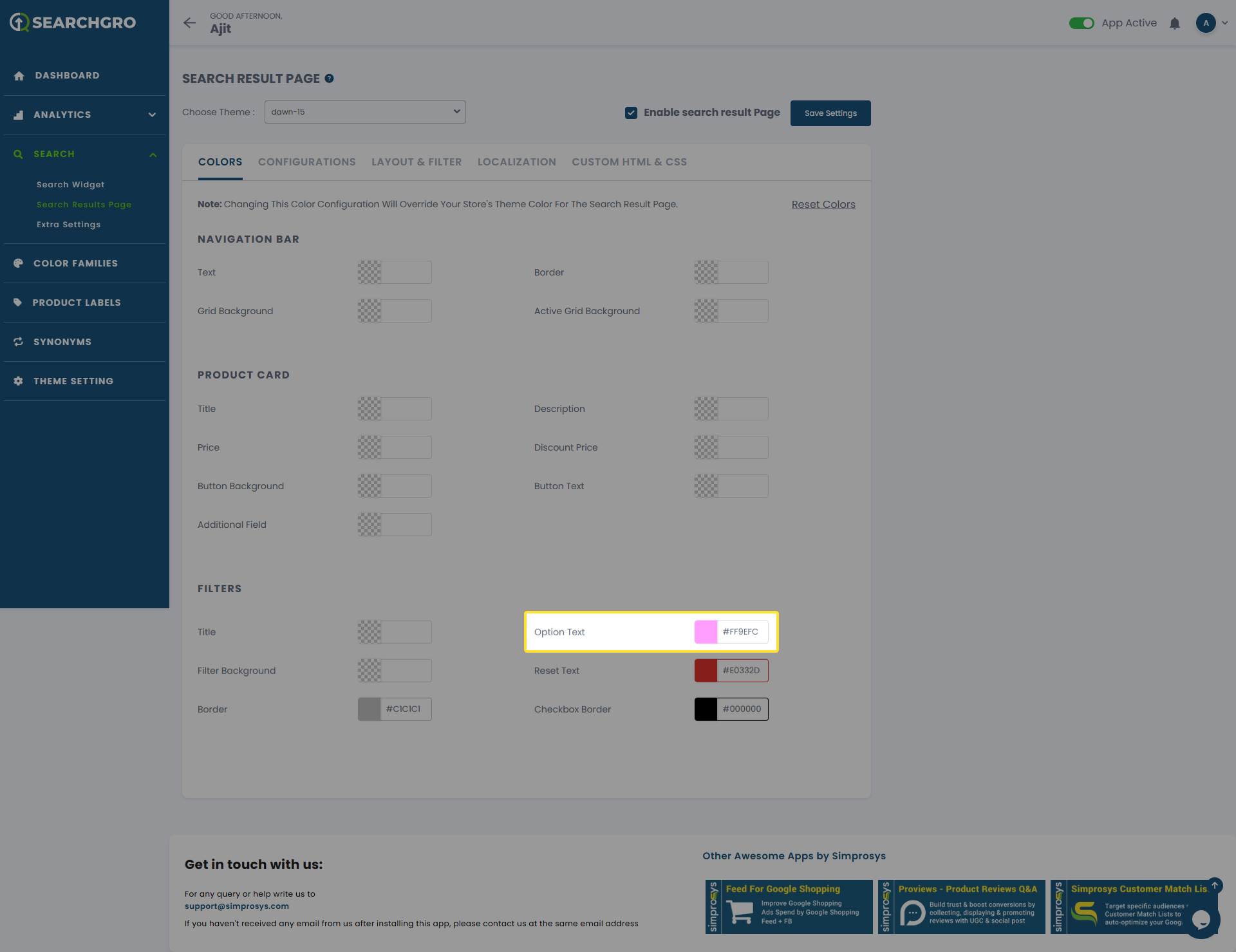Click the Product Labels tag icon

[18, 303]
